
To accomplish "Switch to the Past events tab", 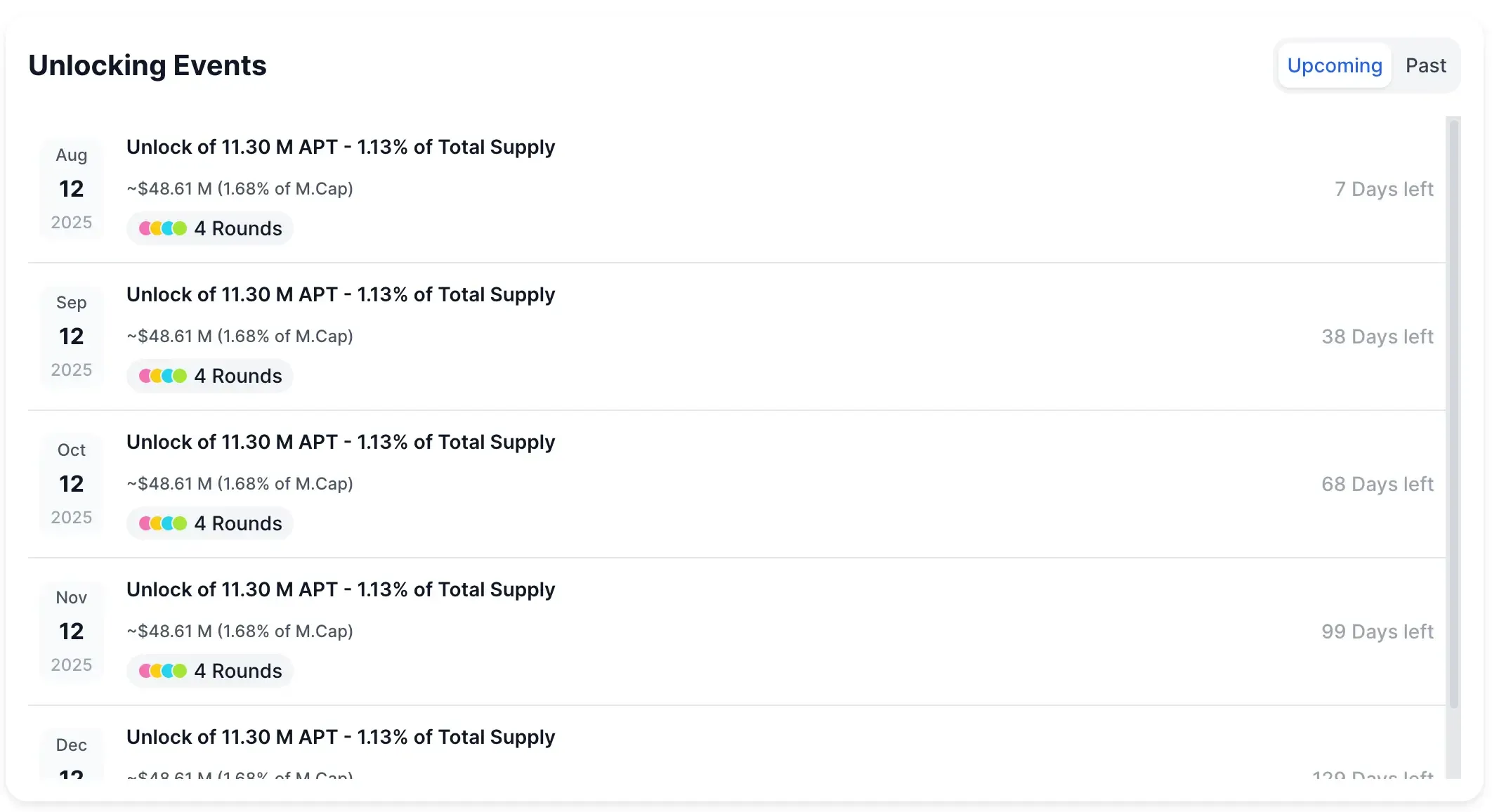I will pyautogui.click(x=1425, y=65).
